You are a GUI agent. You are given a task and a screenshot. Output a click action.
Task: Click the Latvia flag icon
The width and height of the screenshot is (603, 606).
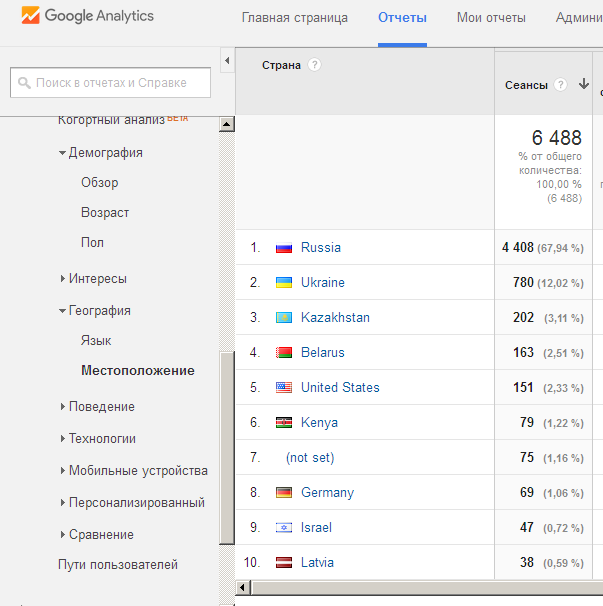click(x=284, y=562)
